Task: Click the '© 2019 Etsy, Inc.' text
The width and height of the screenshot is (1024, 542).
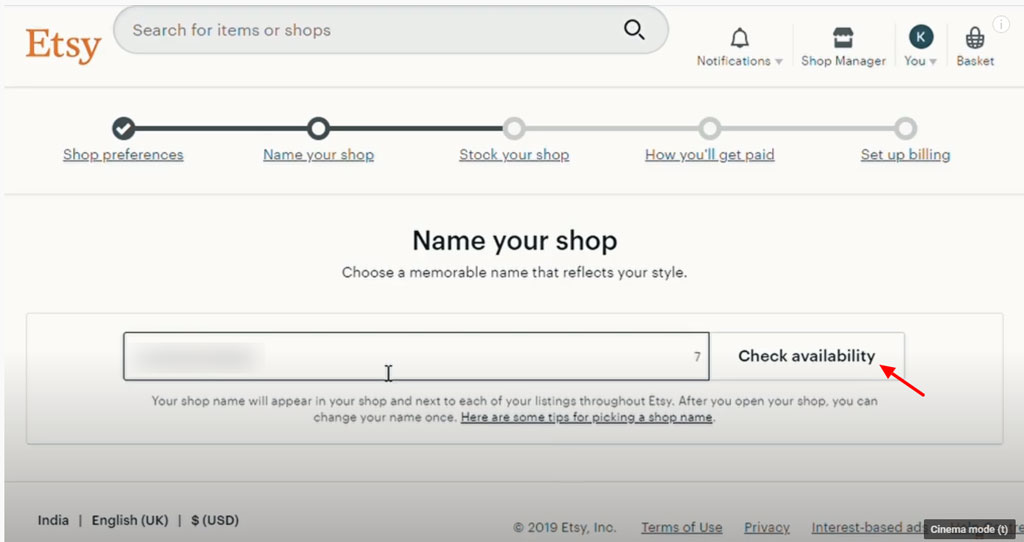Action: 564,527
